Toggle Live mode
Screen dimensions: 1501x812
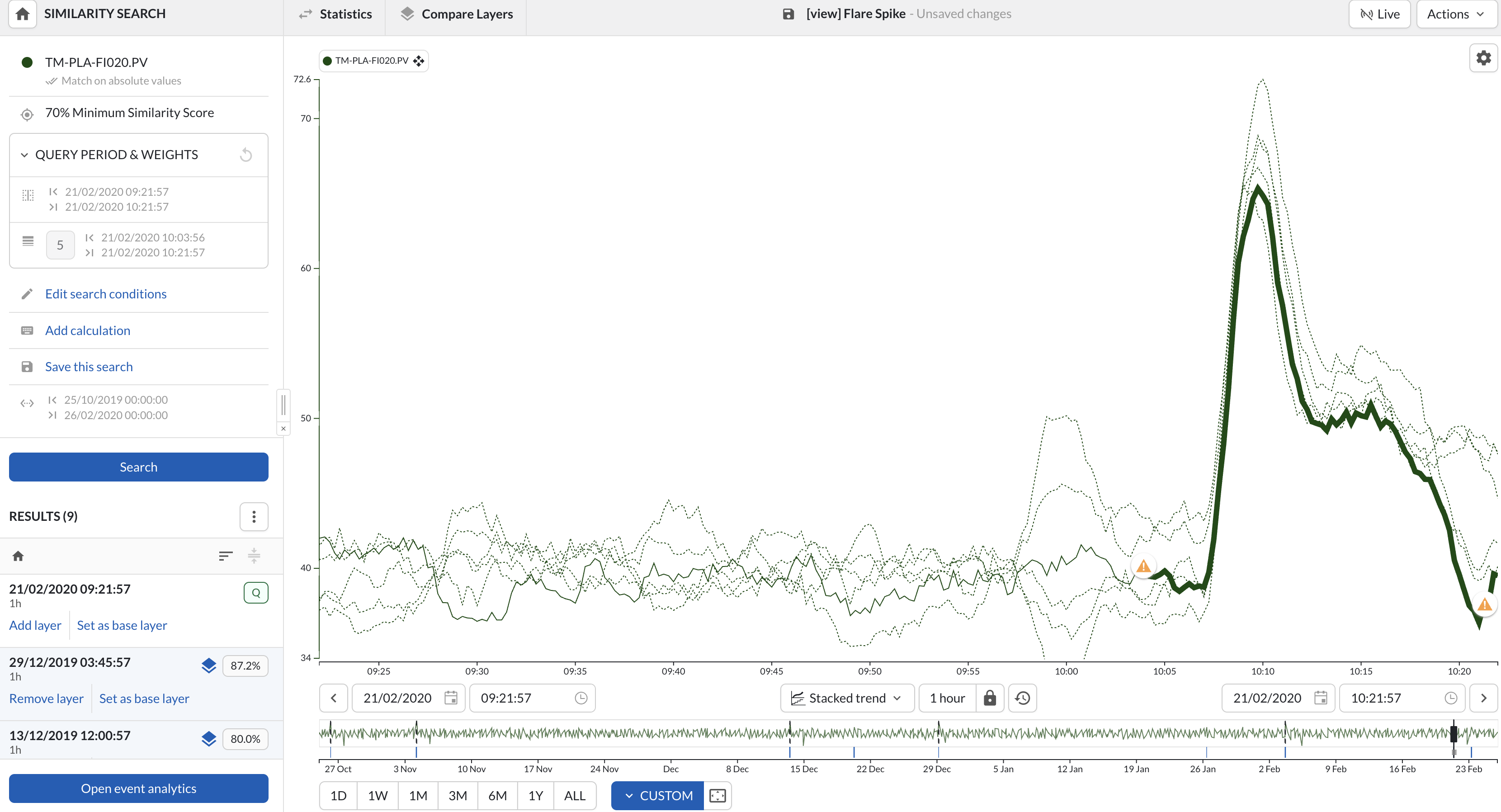(1379, 14)
